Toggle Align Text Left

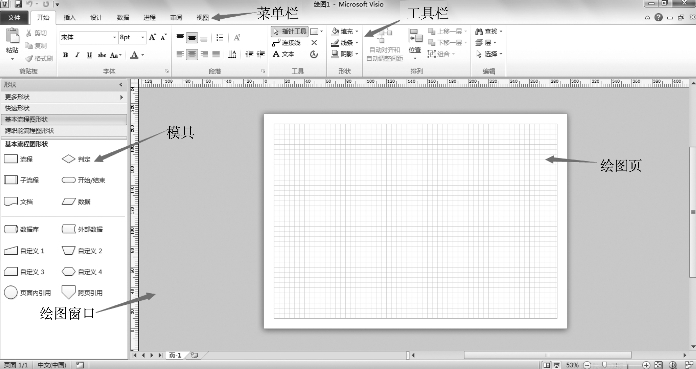tap(180, 54)
